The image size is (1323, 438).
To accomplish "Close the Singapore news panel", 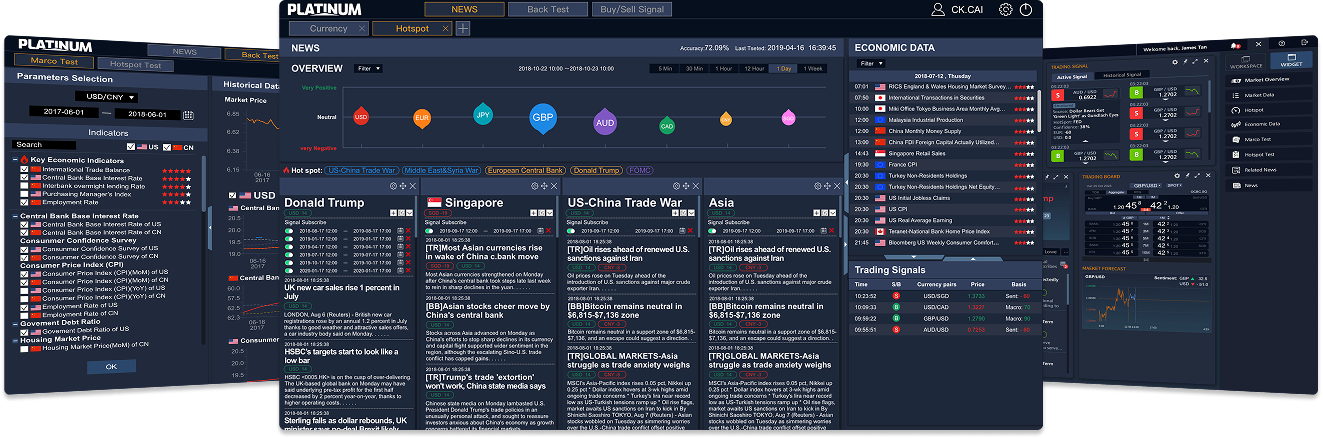I will [553, 186].
